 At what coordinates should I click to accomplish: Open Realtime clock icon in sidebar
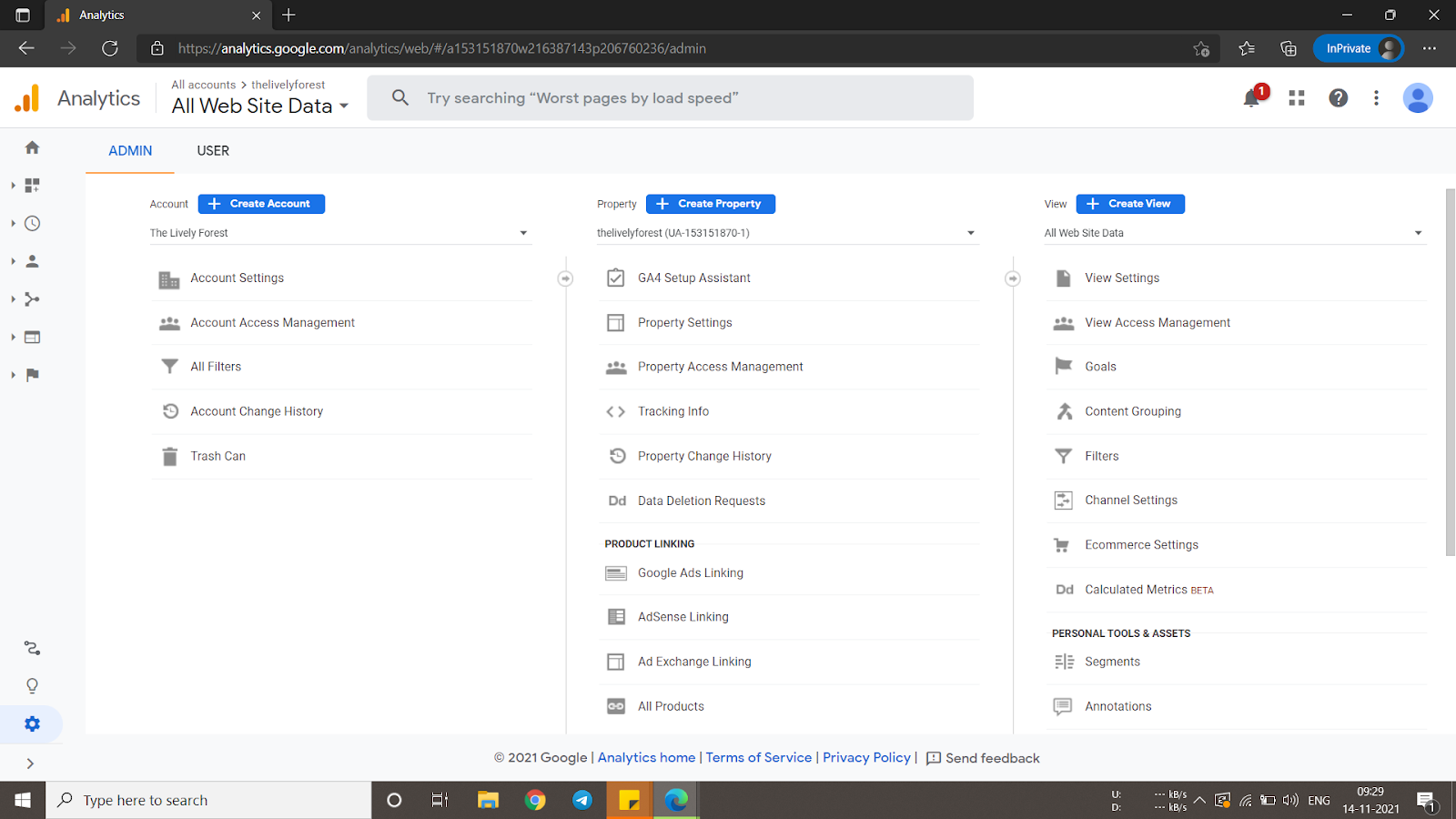32,223
